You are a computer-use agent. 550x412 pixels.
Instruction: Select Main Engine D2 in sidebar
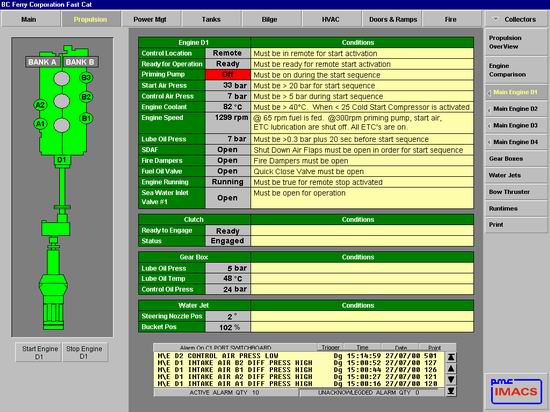(516, 109)
